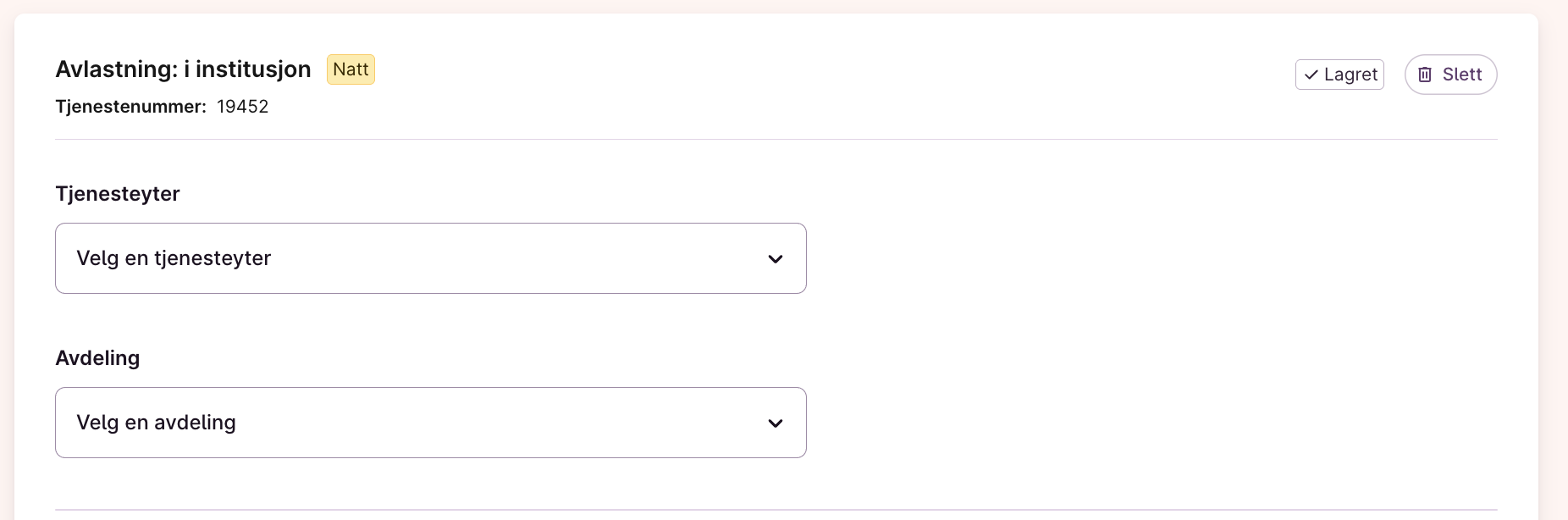The height and width of the screenshot is (520, 1568).
Task: Click the Tjenesteyter field label
Action: (x=118, y=194)
